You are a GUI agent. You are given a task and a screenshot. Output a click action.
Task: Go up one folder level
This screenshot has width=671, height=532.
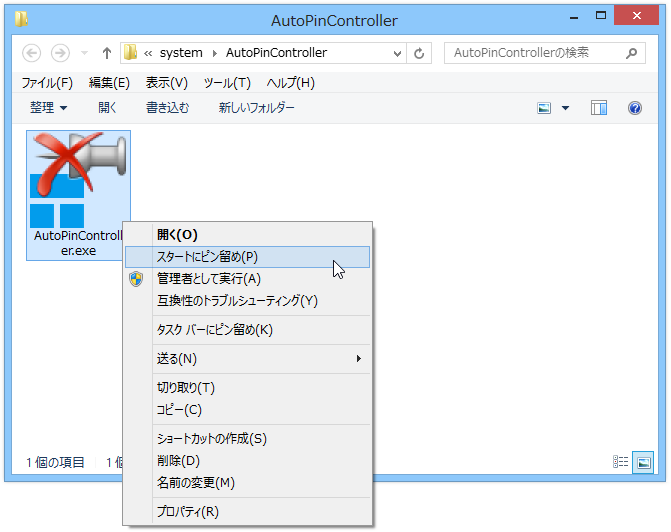[x=107, y=53]
